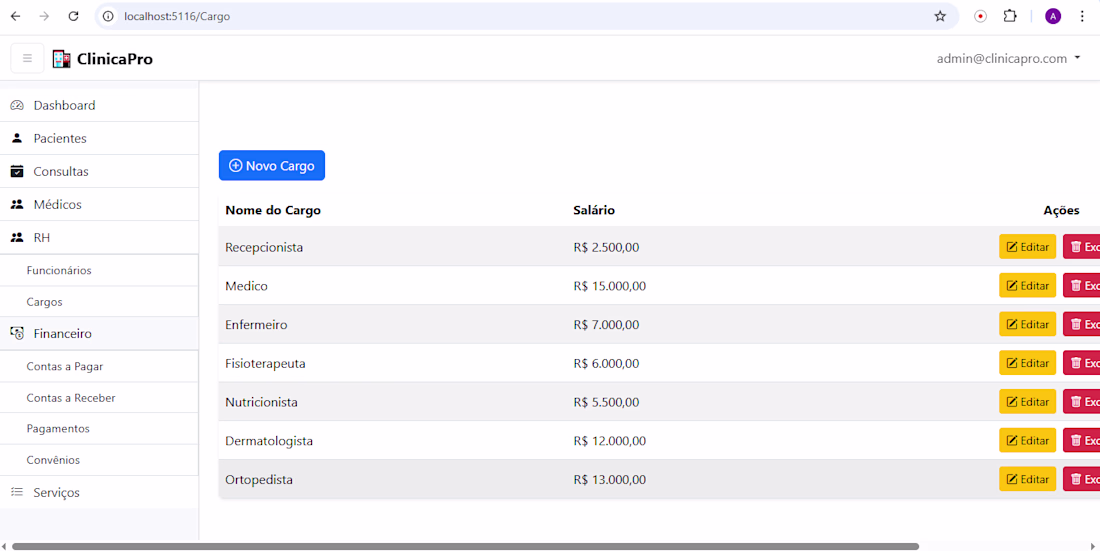Open the Pacientes menu item
Viewport: 1100px width, 551px height.
tap(99, 138)
